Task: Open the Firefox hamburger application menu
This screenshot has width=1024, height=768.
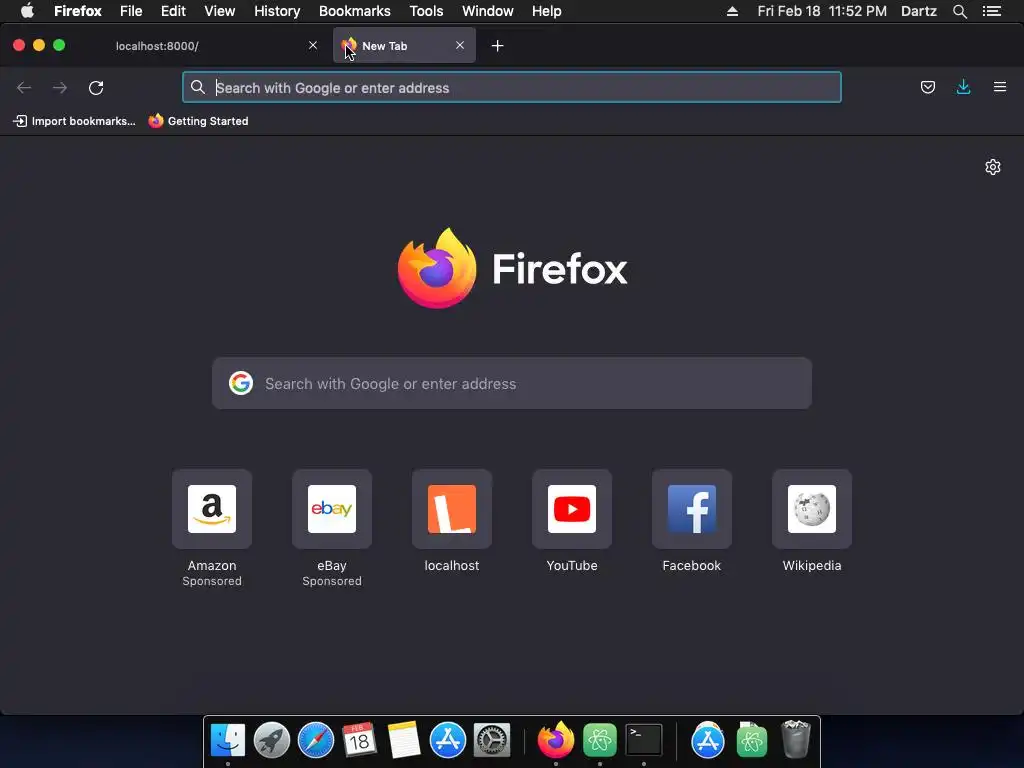Action: tap(999, 87)
